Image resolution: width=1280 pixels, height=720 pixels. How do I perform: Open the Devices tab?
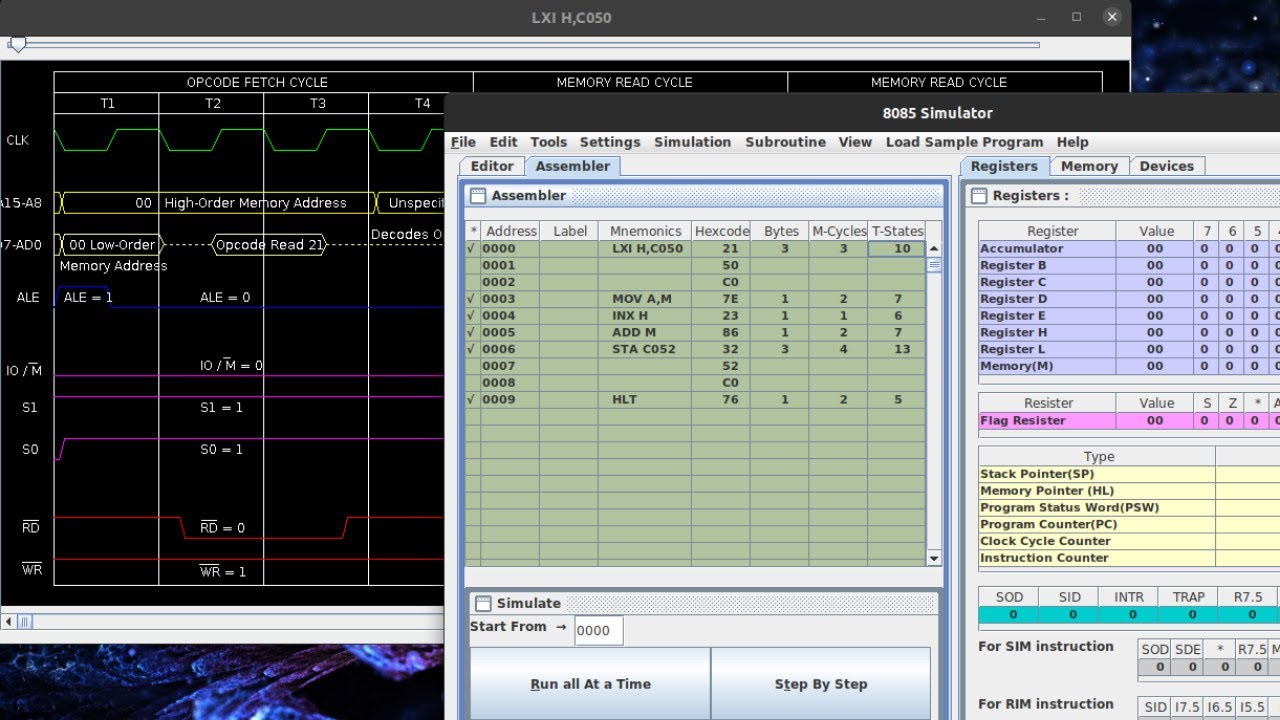click(x=1166, y=166)
